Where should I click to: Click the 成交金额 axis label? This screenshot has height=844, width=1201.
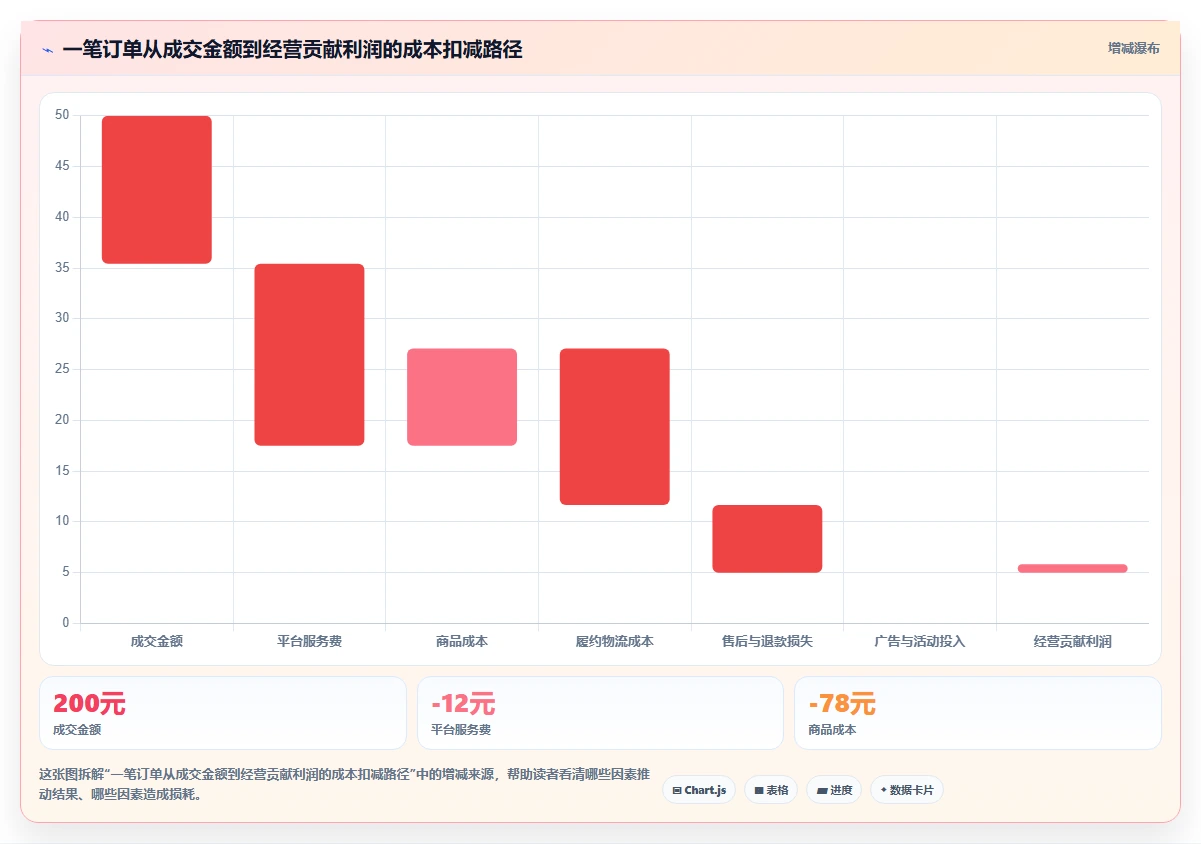tap(157, 641)
